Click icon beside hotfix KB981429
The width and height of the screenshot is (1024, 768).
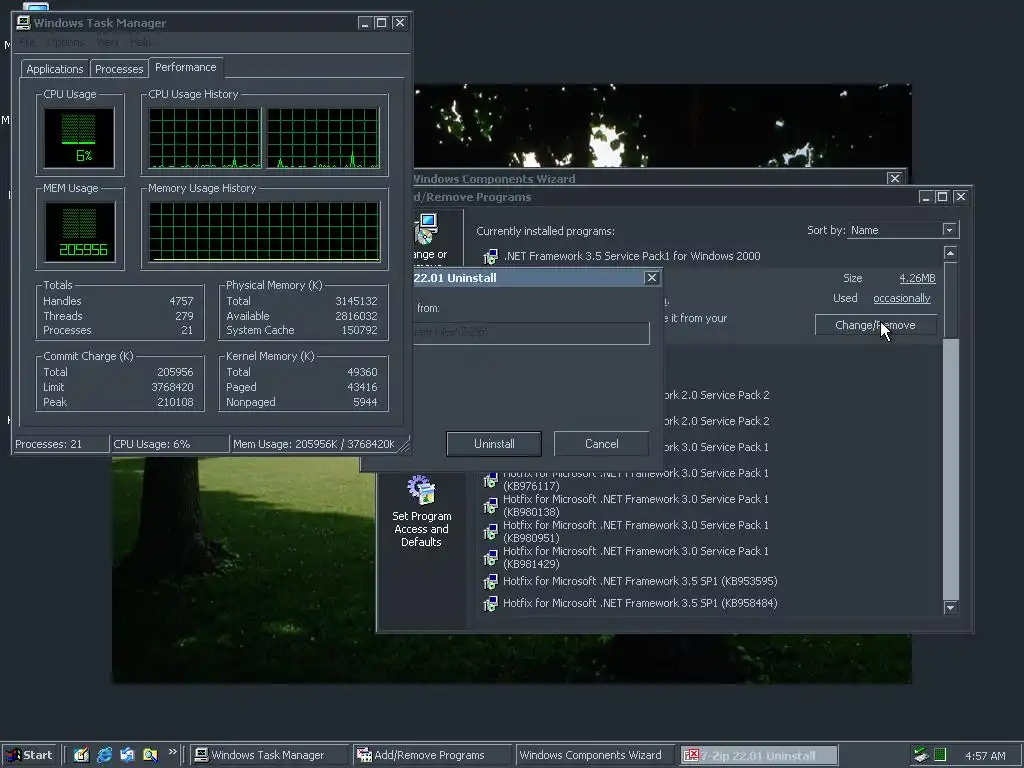coord(490,558)
